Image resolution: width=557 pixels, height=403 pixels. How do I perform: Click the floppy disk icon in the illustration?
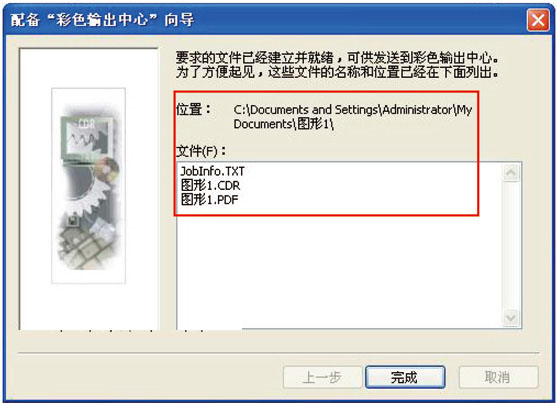[x=73, y=221]
